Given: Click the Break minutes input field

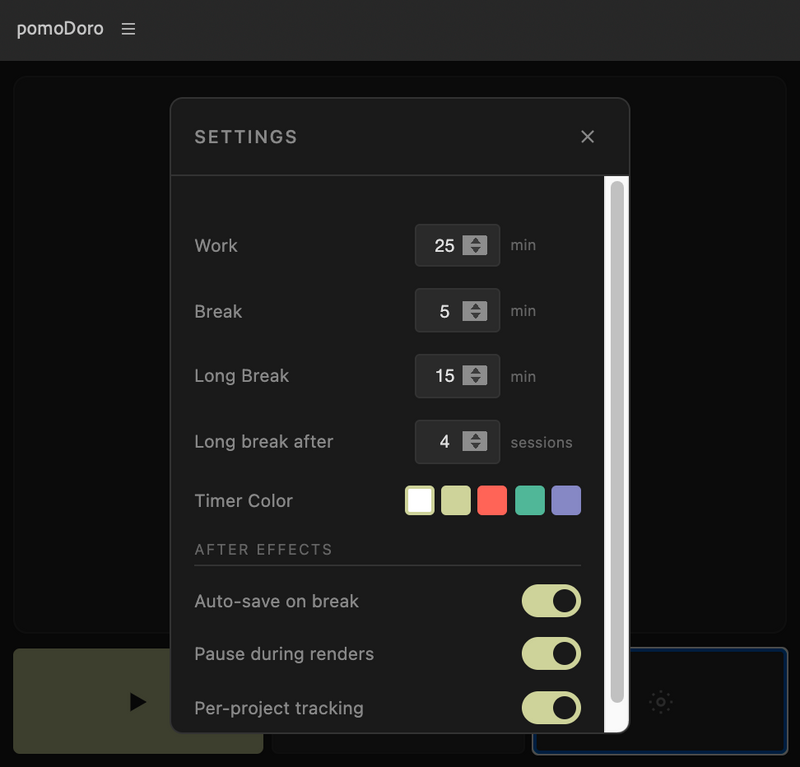Looking at the screenshot, I should (x=457, y=311).
